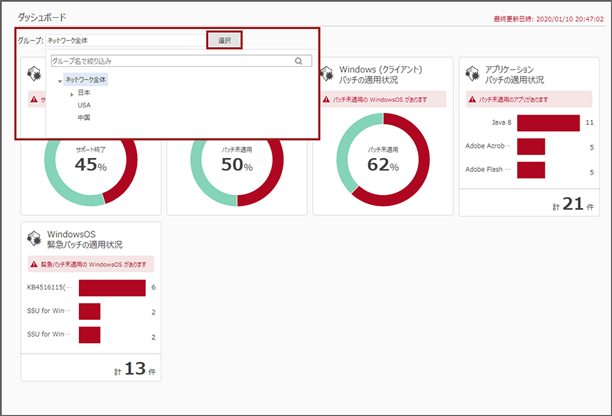
Task: Click the Java 8 red bar
Action: pos(548,123)
